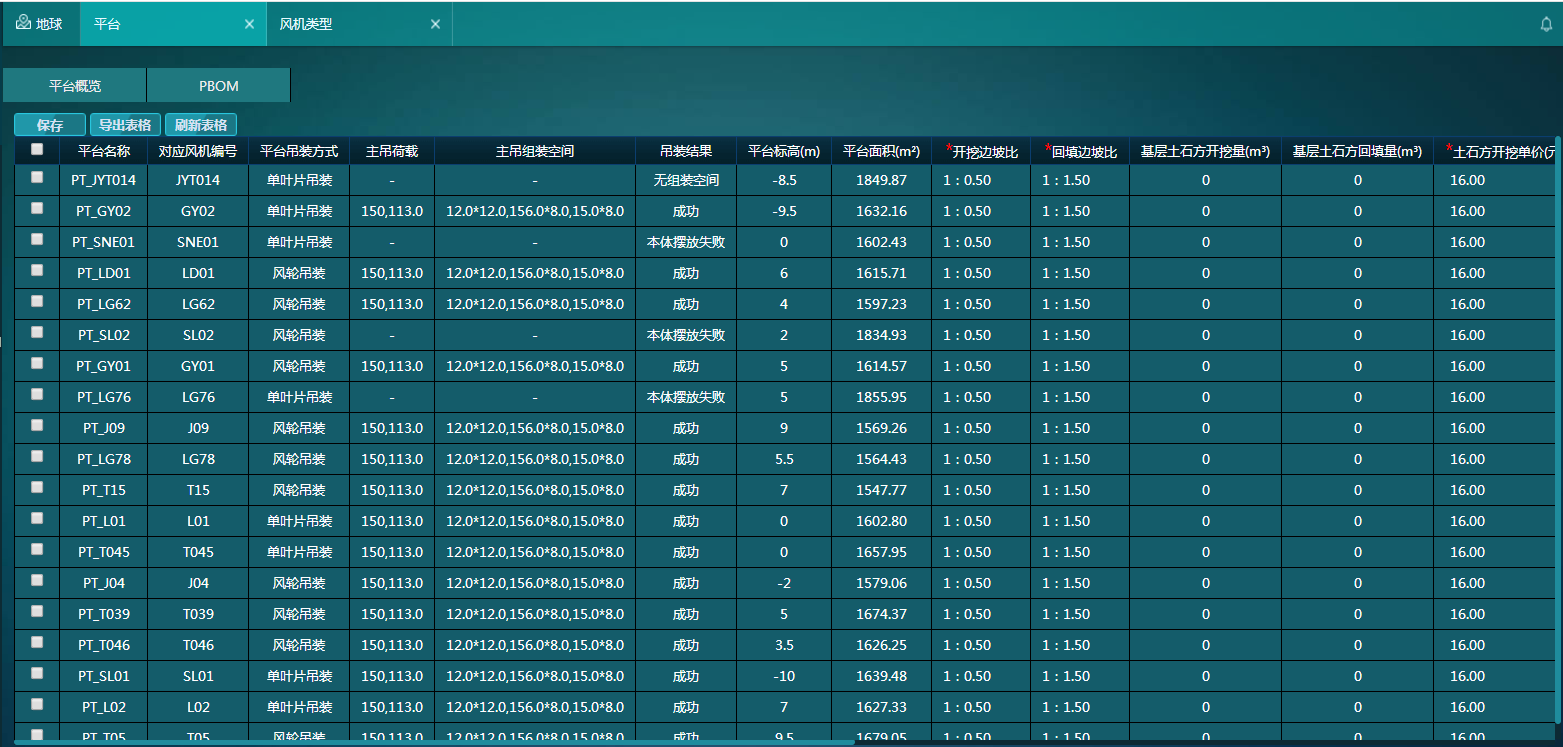This screenshot has height=747, width=1563.
Task: Click the 基层土石方开挖量(m³) column header
Action: click(1205, 151)
